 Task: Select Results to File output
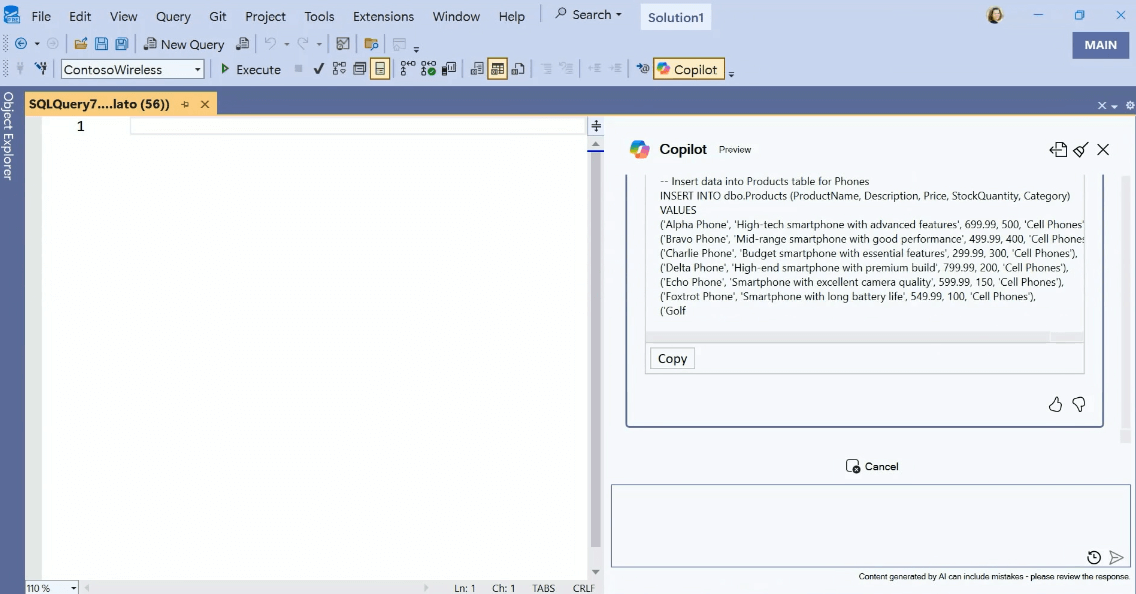tap(518, 69)
